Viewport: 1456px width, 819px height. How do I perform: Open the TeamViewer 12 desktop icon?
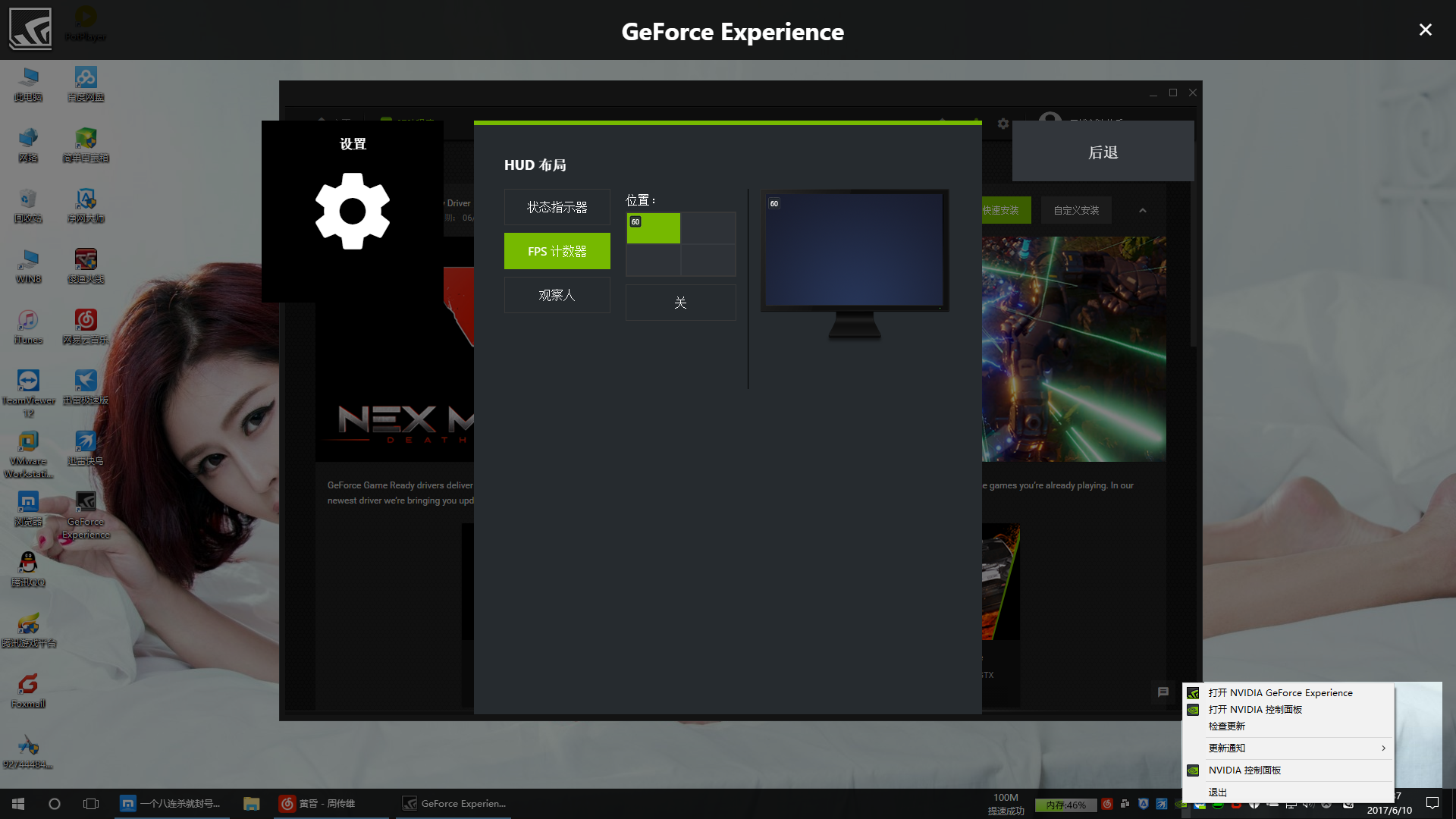[x=28, y=394]
